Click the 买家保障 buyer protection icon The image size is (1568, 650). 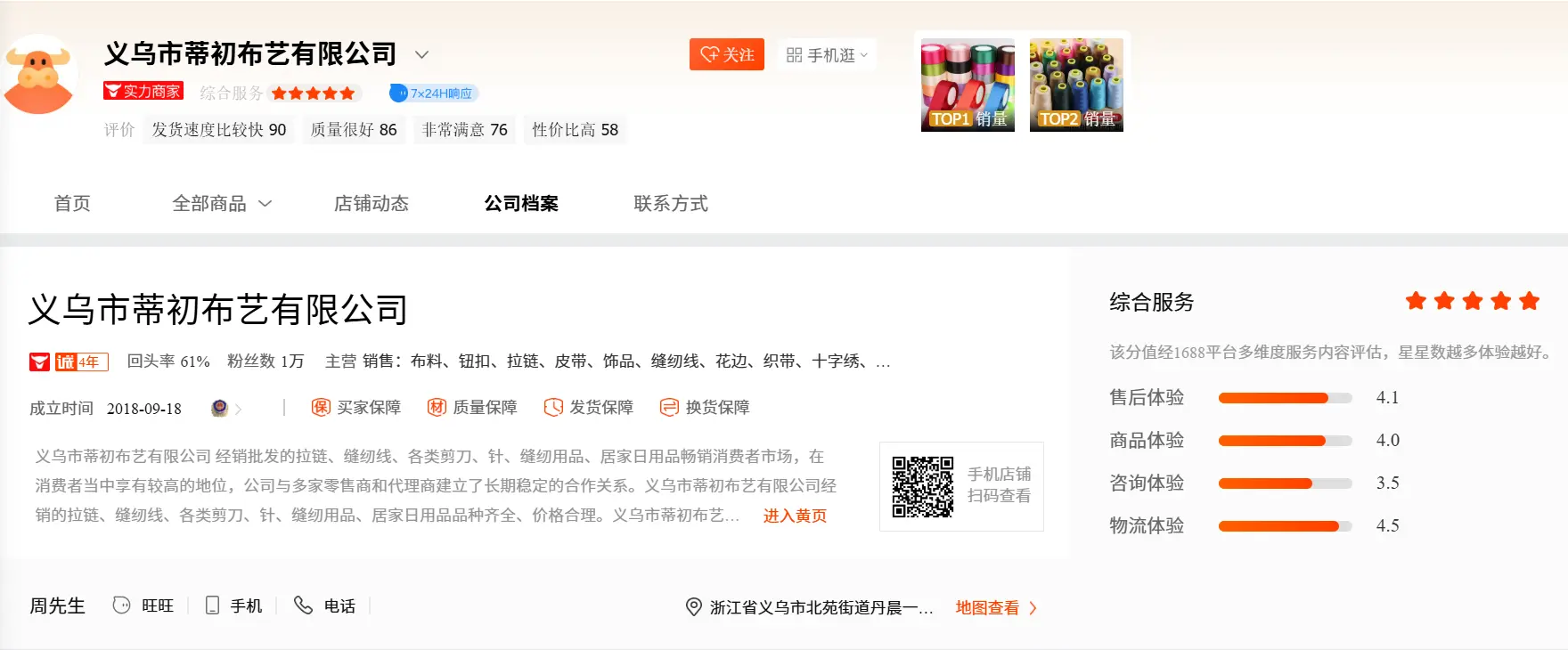point(321,407)
